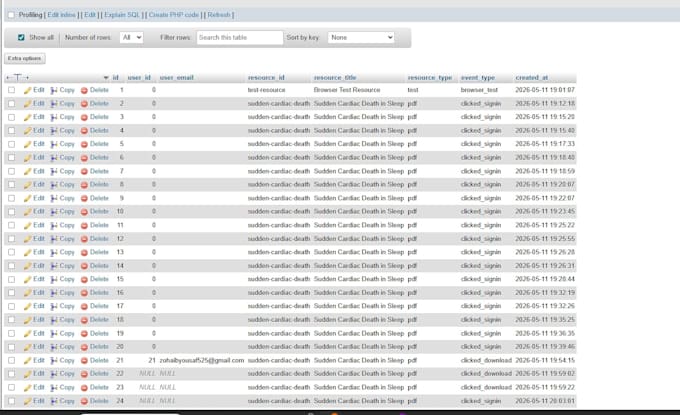The image size is (680, 415).
Task: Sort by the created_at column header
Action: point(532,78)
